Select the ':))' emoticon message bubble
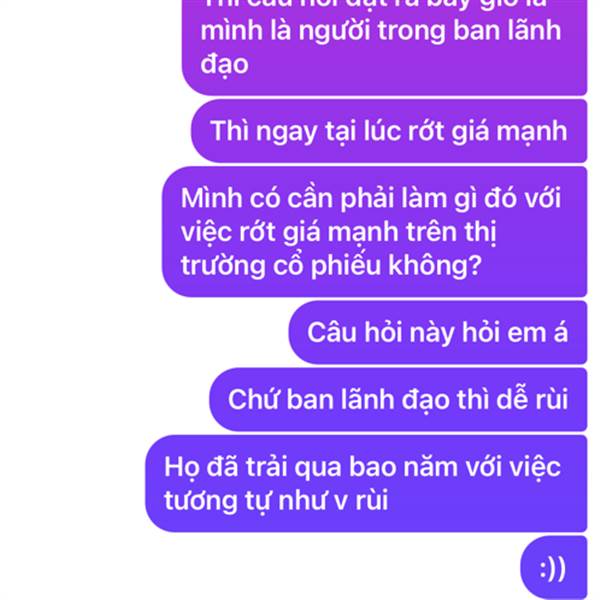This screenshot has width=600, height=600. click(x=553, y=568)
